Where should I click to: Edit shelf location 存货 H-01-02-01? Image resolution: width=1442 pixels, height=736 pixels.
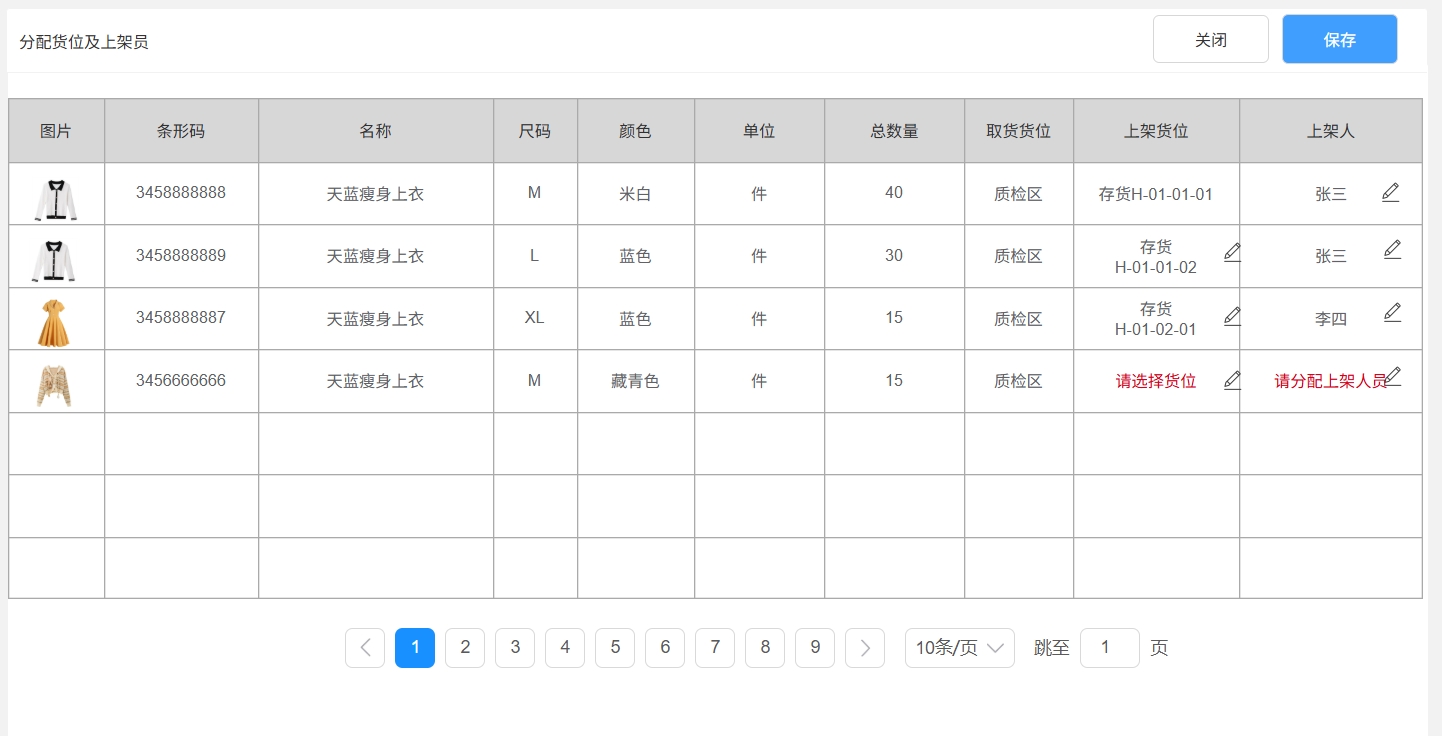tap(1232, 316)
